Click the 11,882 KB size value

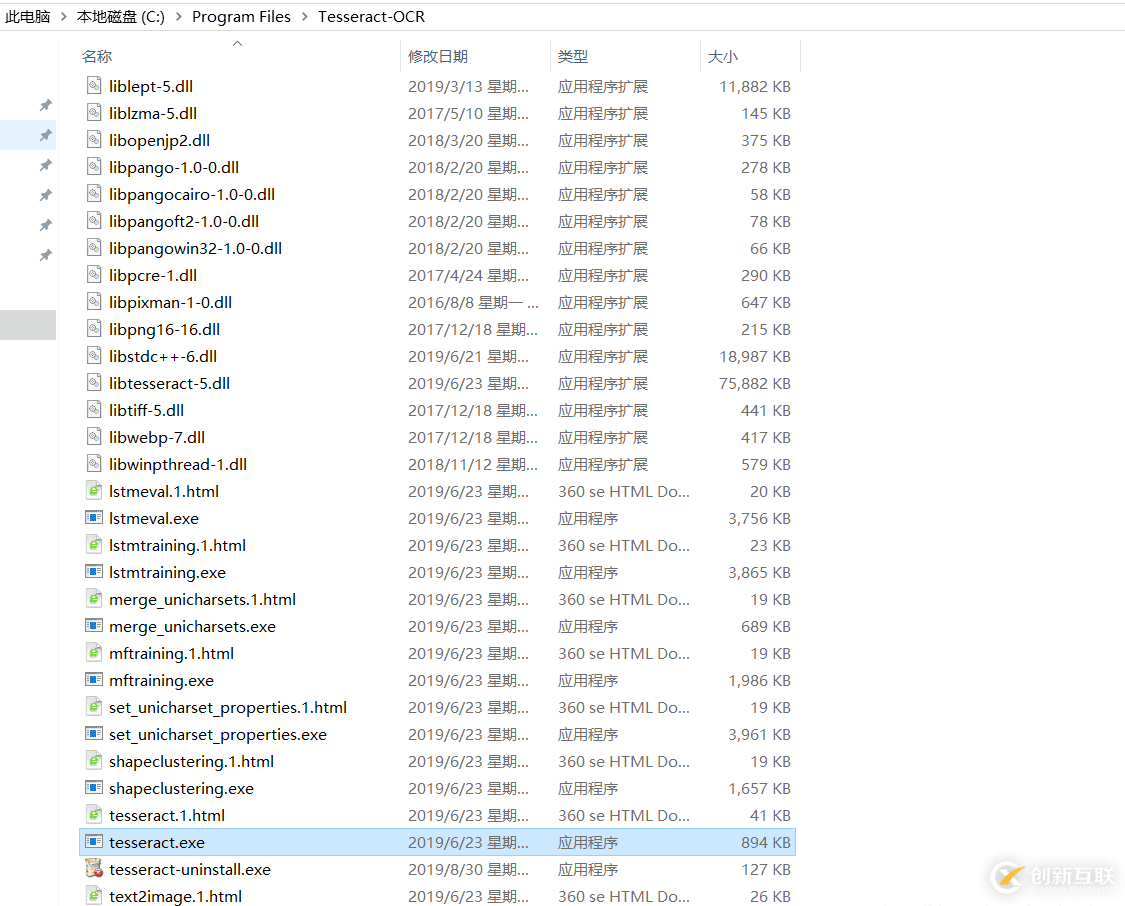(x=755, y=87)
